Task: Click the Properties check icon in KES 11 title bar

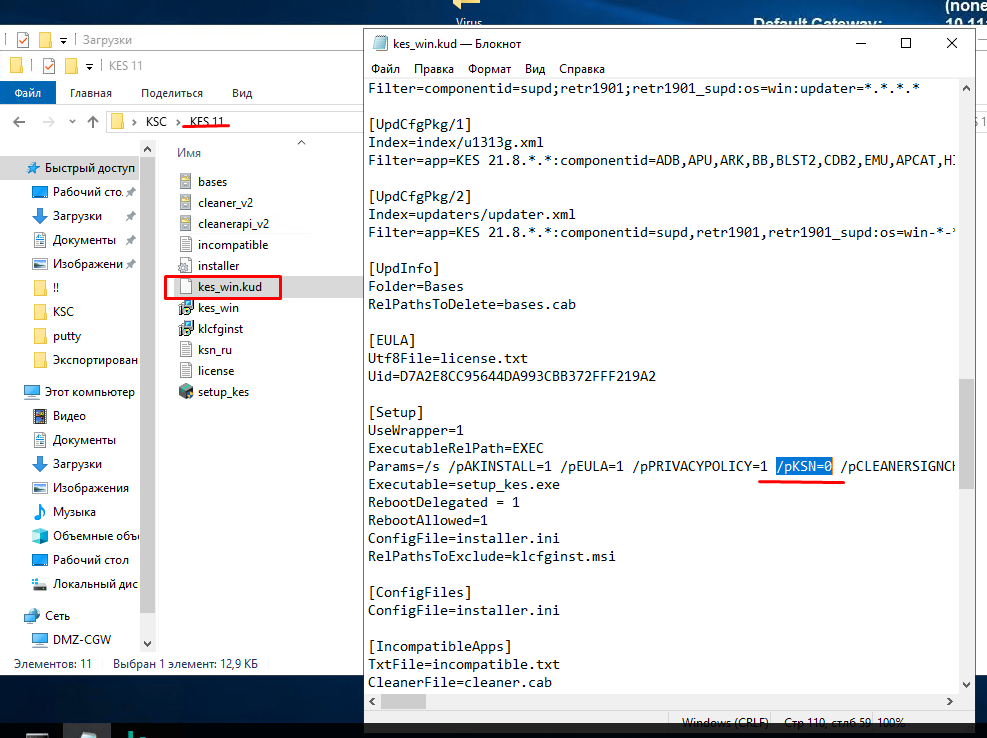Action: (48, 65)
